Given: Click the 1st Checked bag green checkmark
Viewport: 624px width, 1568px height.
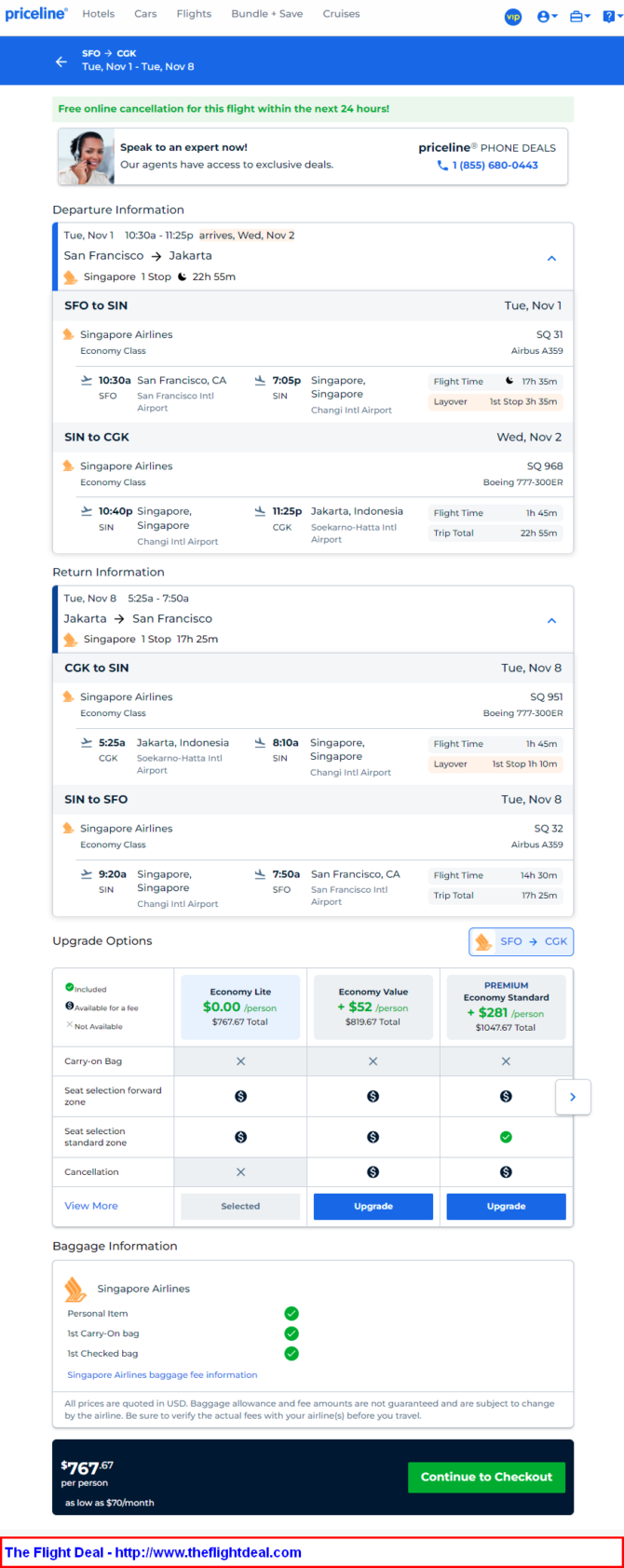Looking at the screenshot, I should 292,1354.
